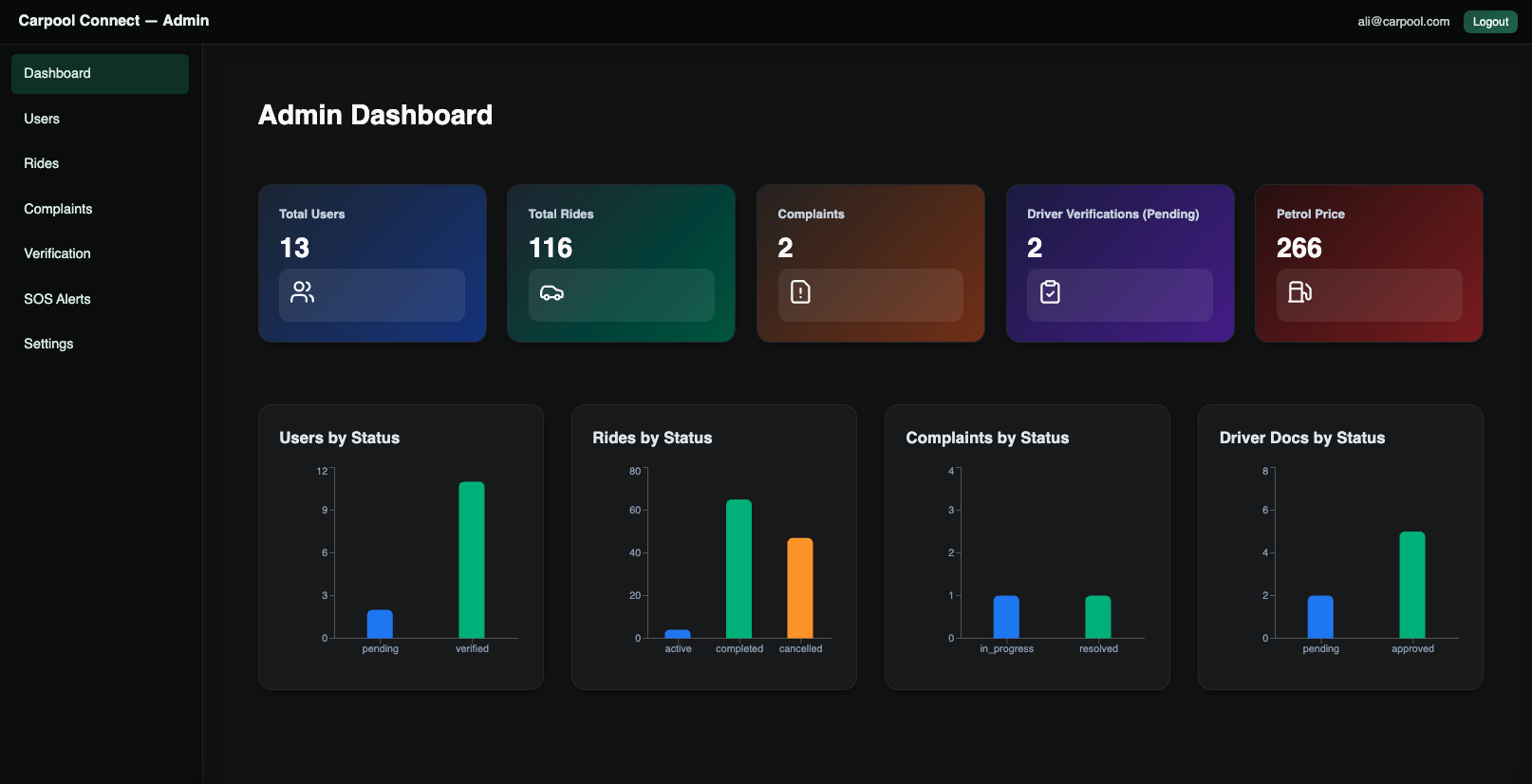1532x784 pixels.
Task: Click the Rides by Status chart title
Action: [x=652, y=438]
